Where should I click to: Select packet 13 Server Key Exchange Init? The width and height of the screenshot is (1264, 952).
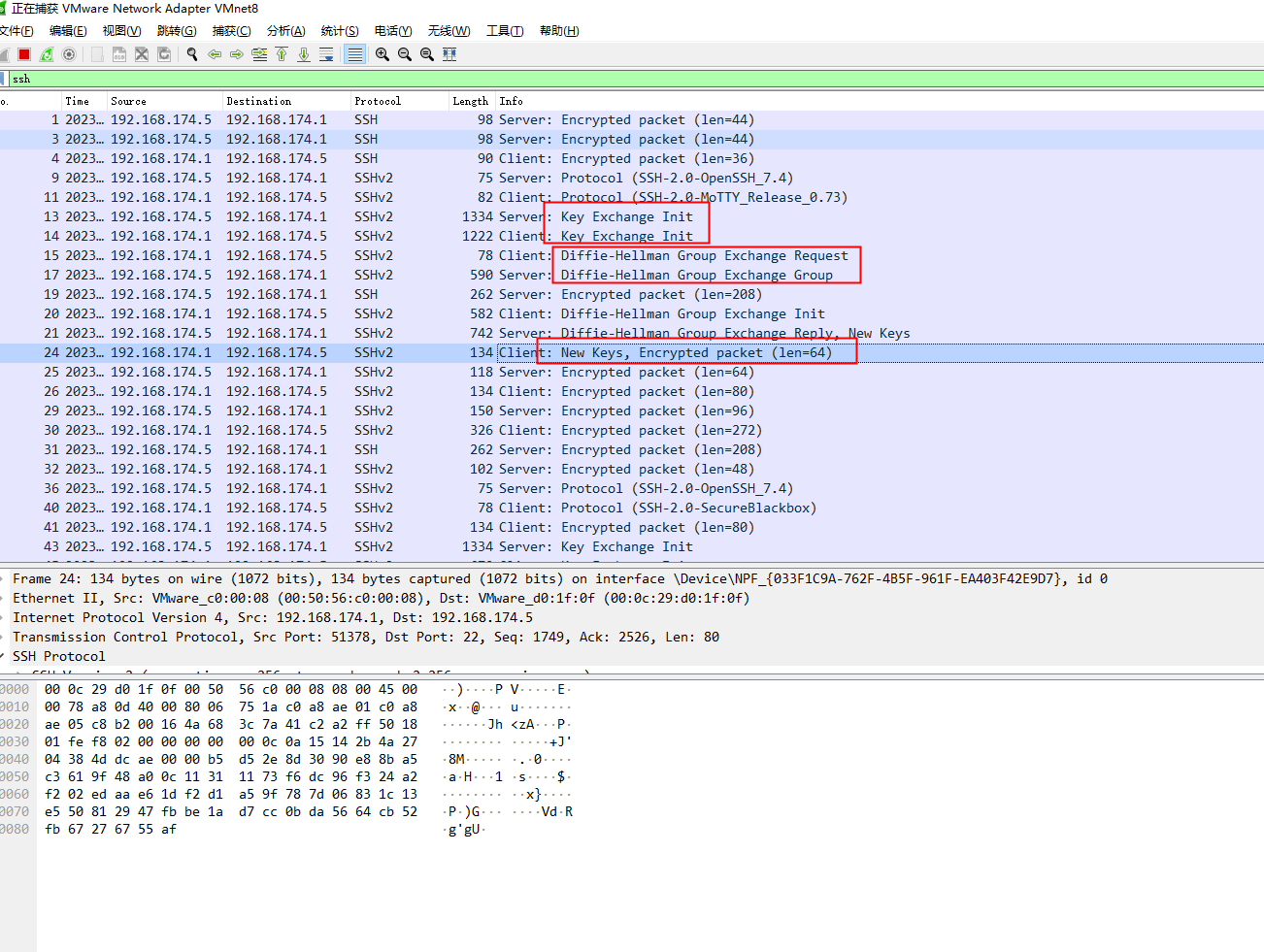point(632,216)
